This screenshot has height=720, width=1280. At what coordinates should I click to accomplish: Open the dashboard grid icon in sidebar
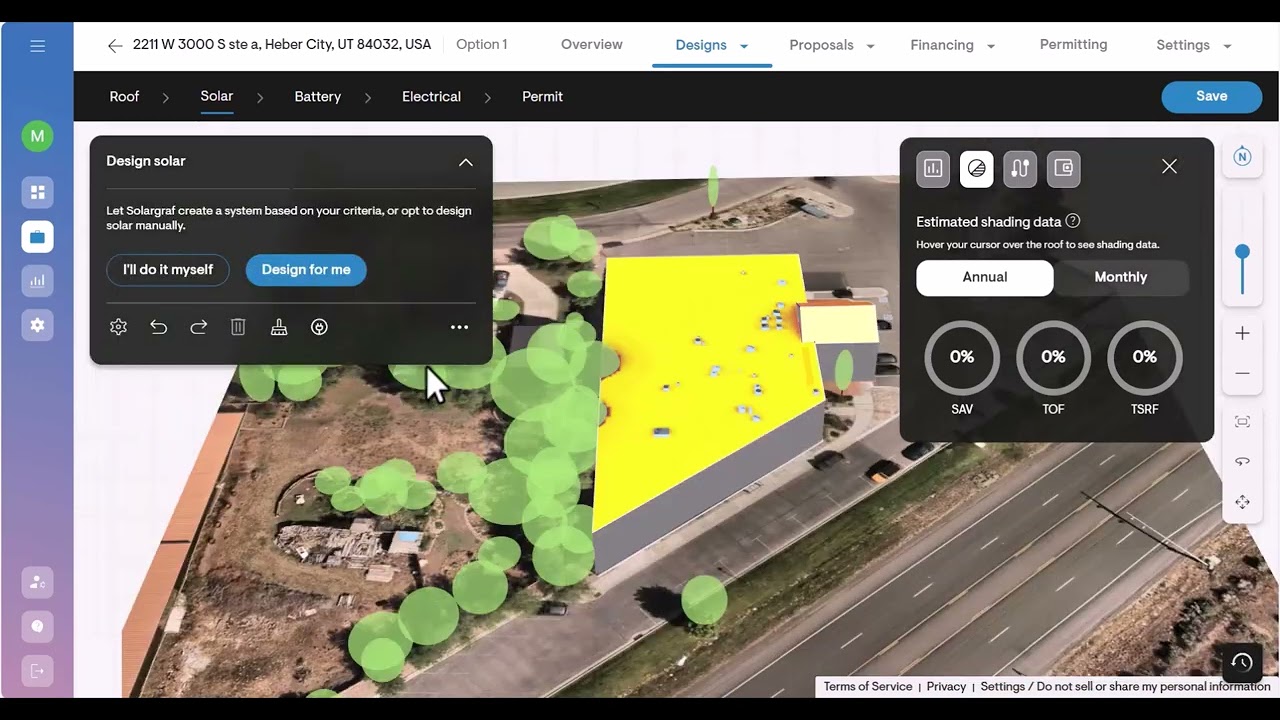tap(37, 192)
